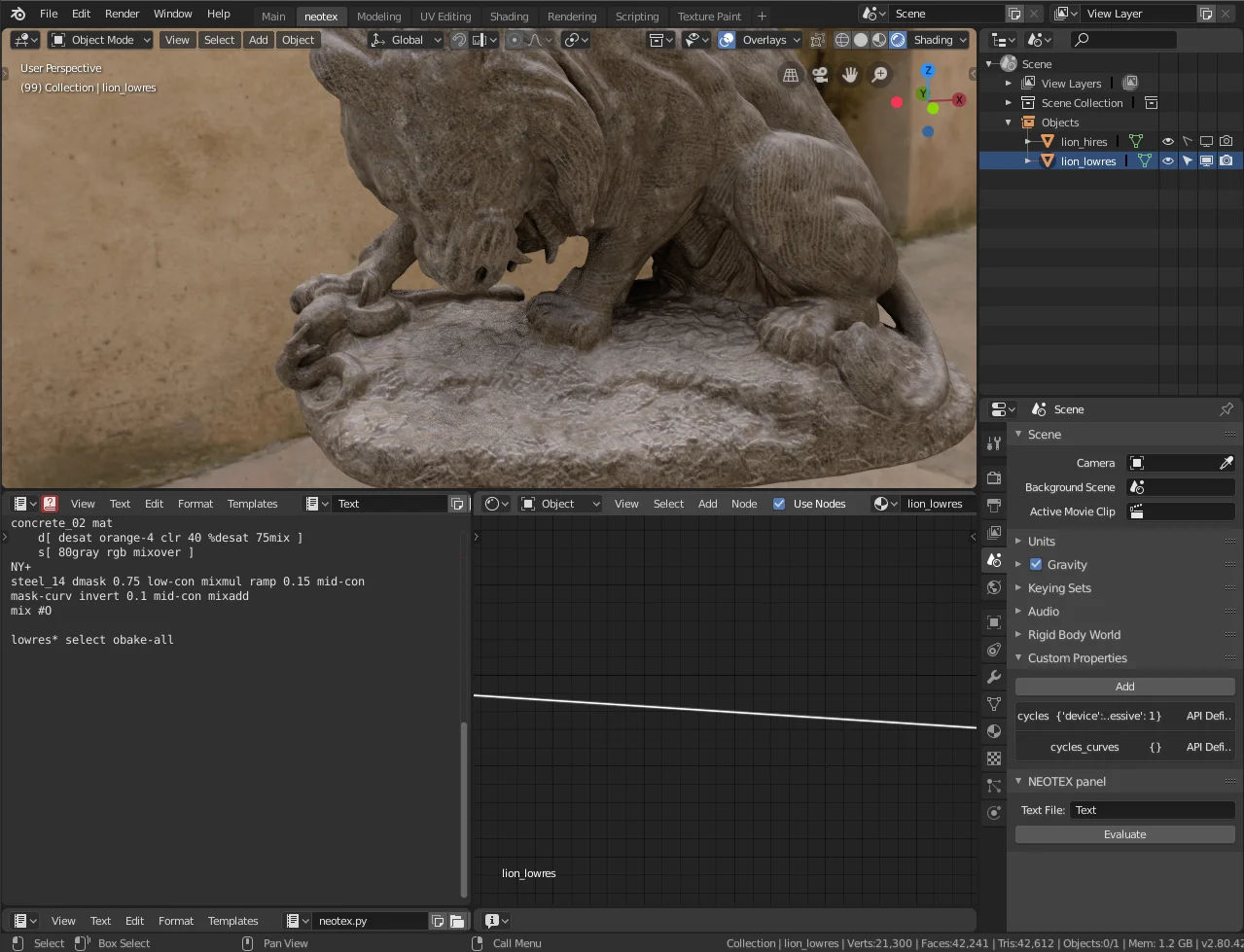The width and height of the screenshot is (1244, 952).
Task: Toggle perspective/orthographic grid gizmo
Action: [791, 75]
